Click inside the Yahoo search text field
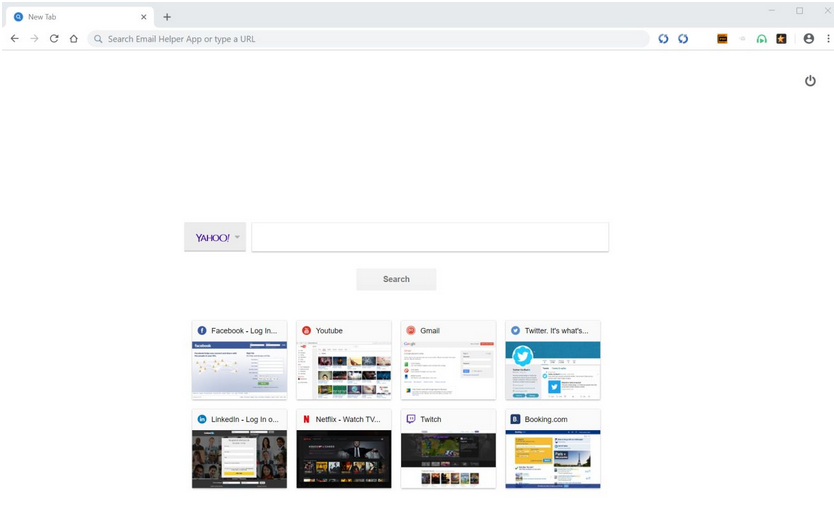The height and width of the screenshot is (519, 834). tap(430, 237)
